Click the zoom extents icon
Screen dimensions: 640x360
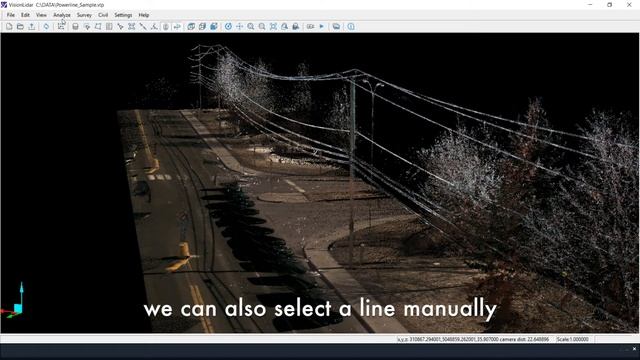pyautogui.click(x=273, y=27)
